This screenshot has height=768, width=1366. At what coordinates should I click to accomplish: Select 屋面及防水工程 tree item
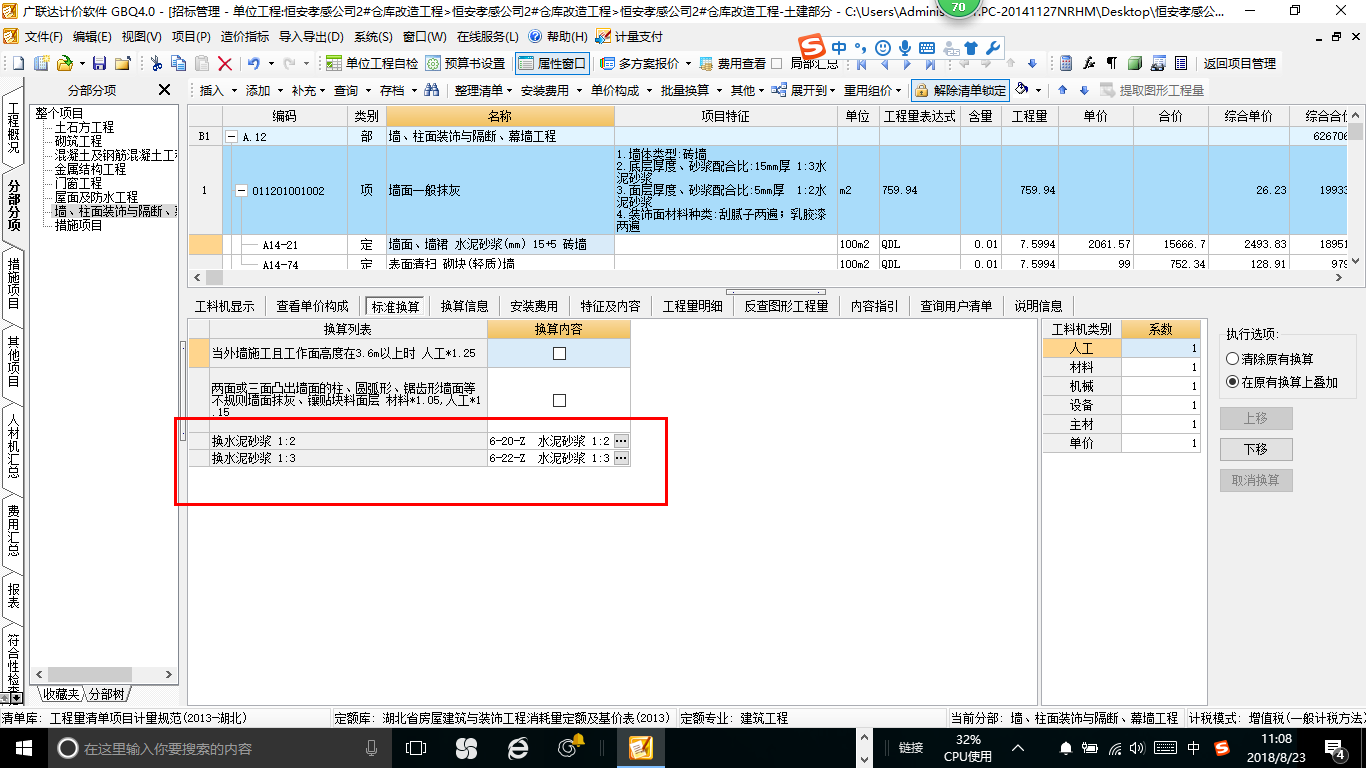(x=96, y=197)
